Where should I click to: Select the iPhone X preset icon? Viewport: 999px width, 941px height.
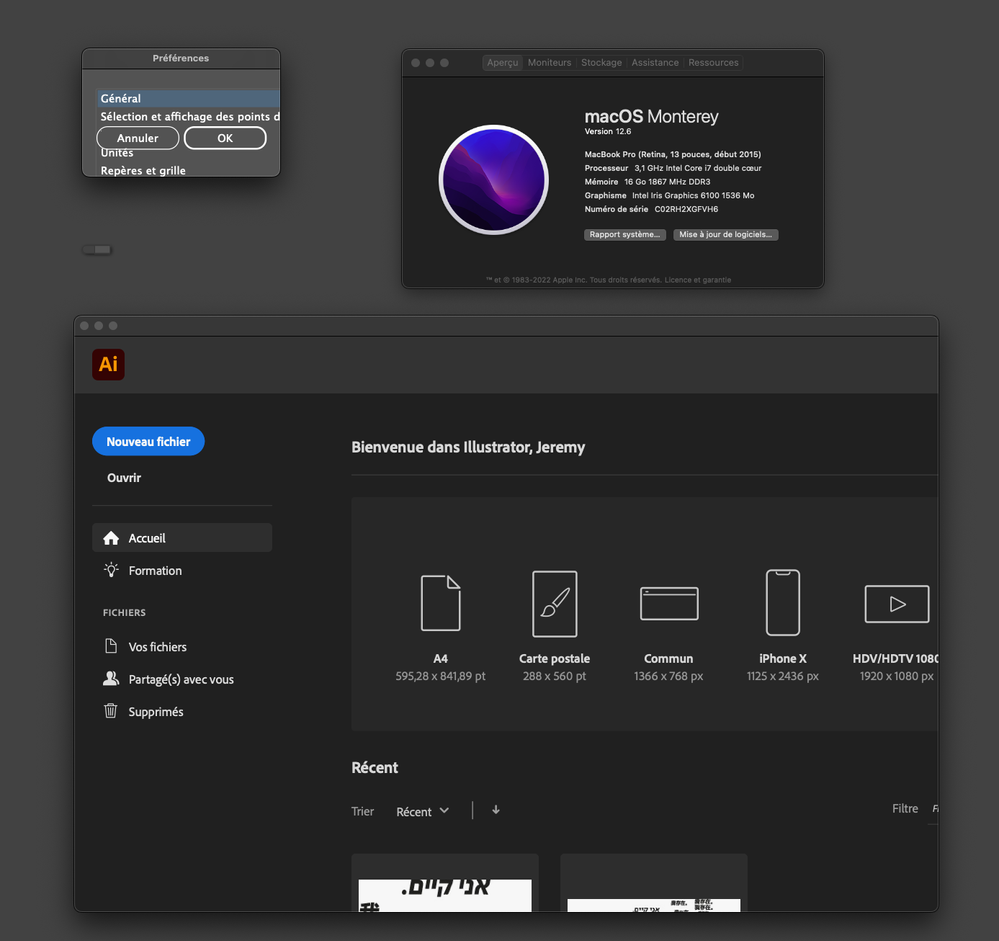(x=782, y=603)
